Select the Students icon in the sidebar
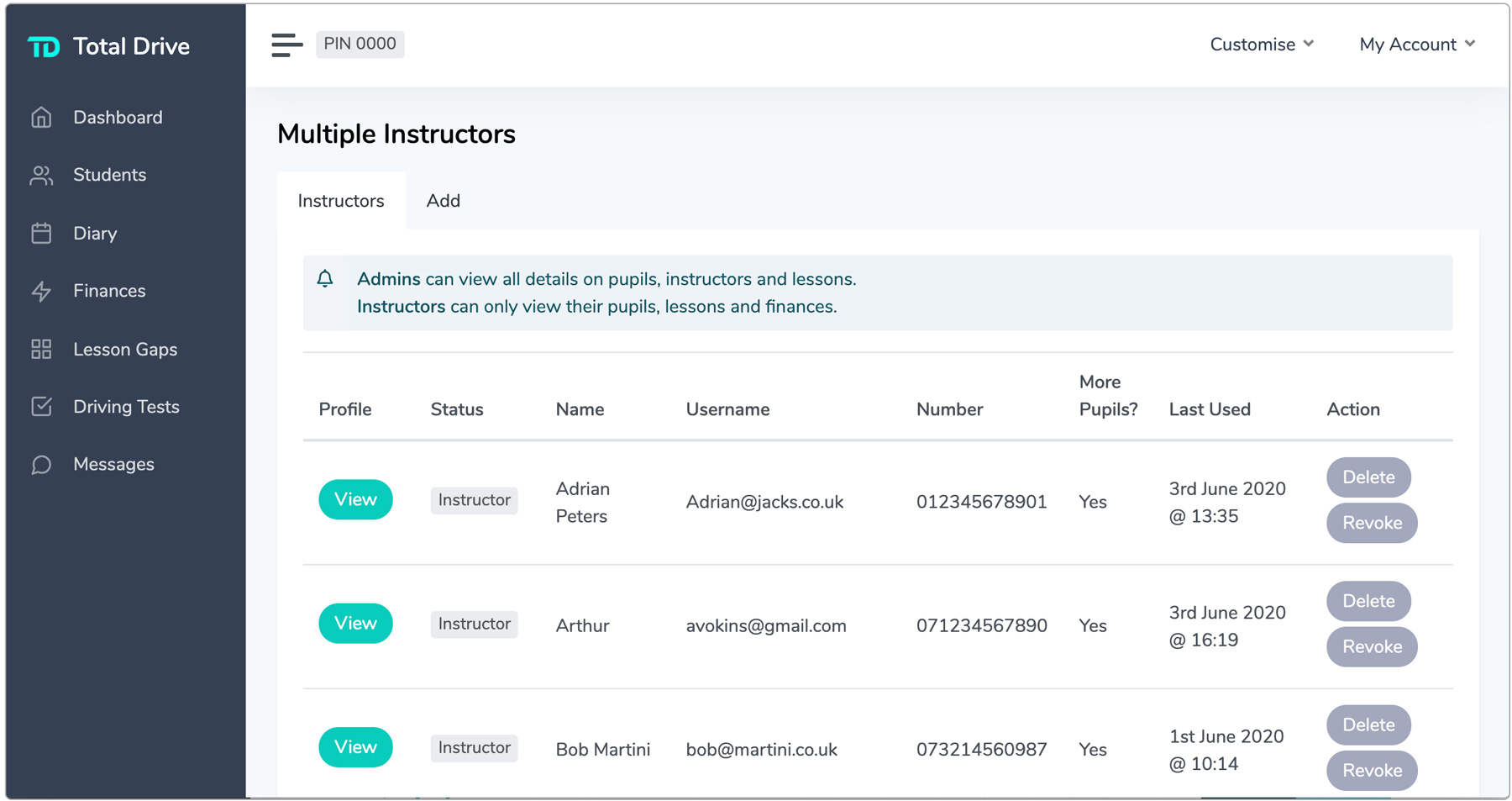The image size is (1512, 801). point(40,175)
